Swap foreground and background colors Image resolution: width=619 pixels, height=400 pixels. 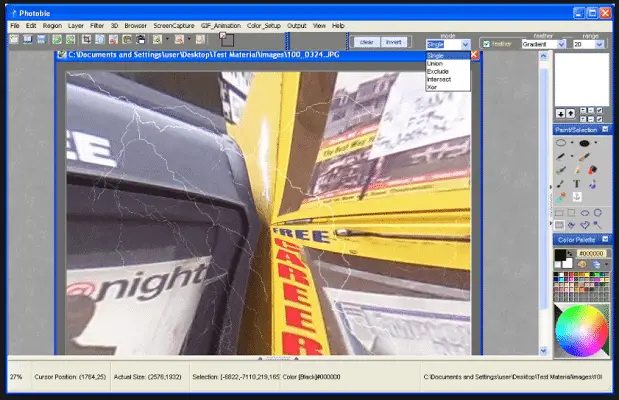(x=569, y=252)
